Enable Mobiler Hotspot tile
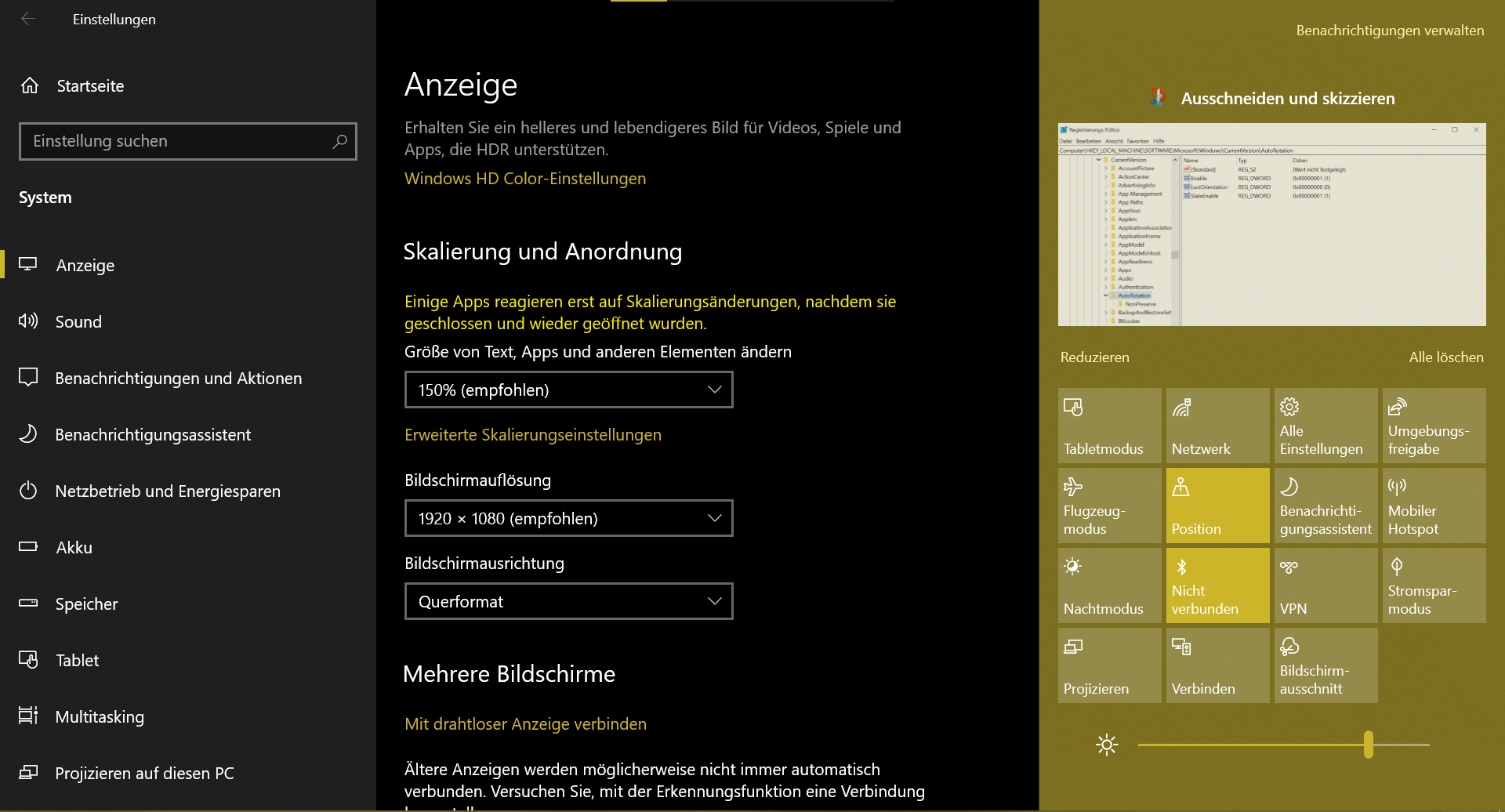The width and height of the screenshot is (1505, 812). (x=1434, y=506)
